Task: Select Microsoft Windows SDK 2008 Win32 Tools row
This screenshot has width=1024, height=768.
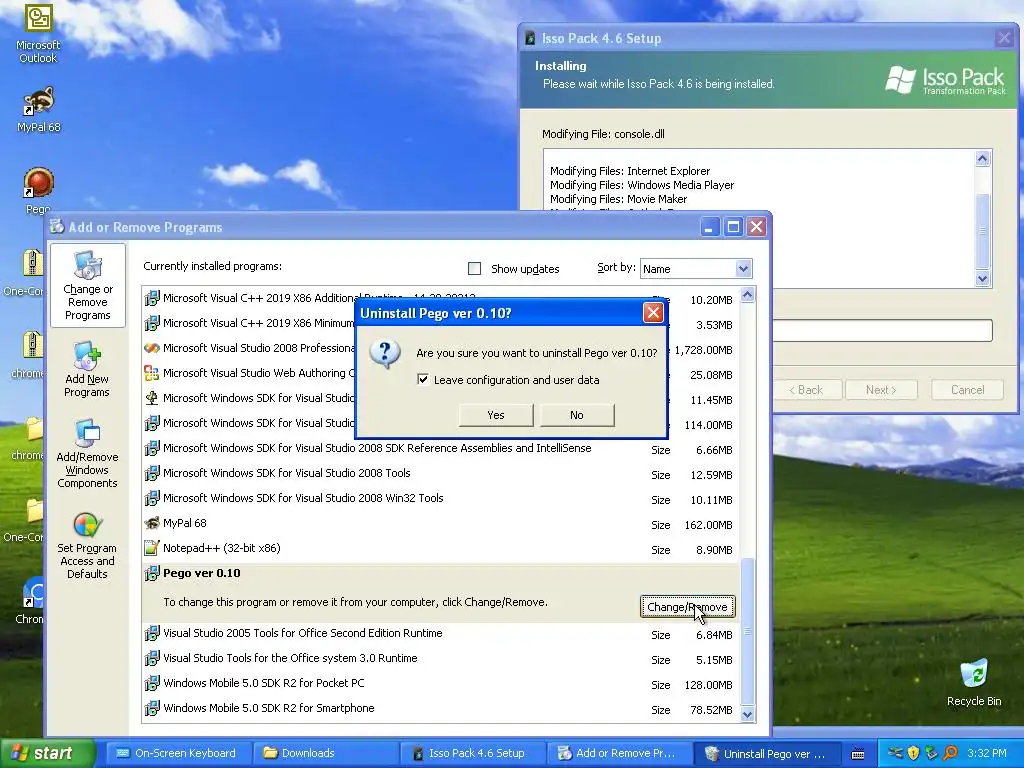Action: 440,498
